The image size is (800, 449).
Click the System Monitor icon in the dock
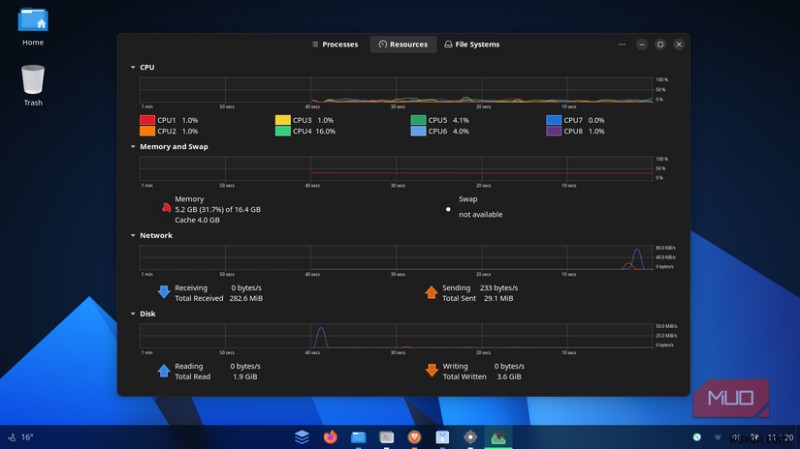pos(498,437)
